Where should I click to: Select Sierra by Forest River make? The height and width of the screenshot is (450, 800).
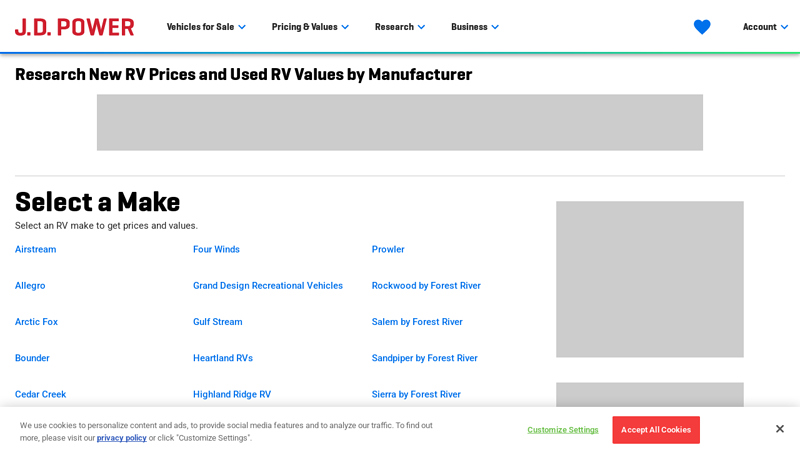(x=416, y=394)
